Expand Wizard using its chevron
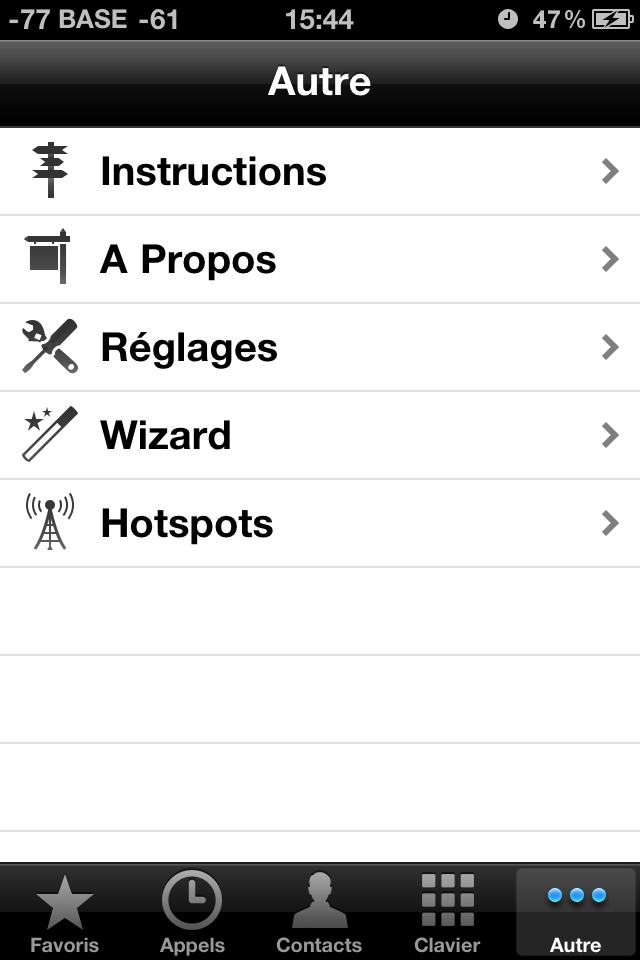This screenshot has height=960, width=640. (x=610, y=435)
